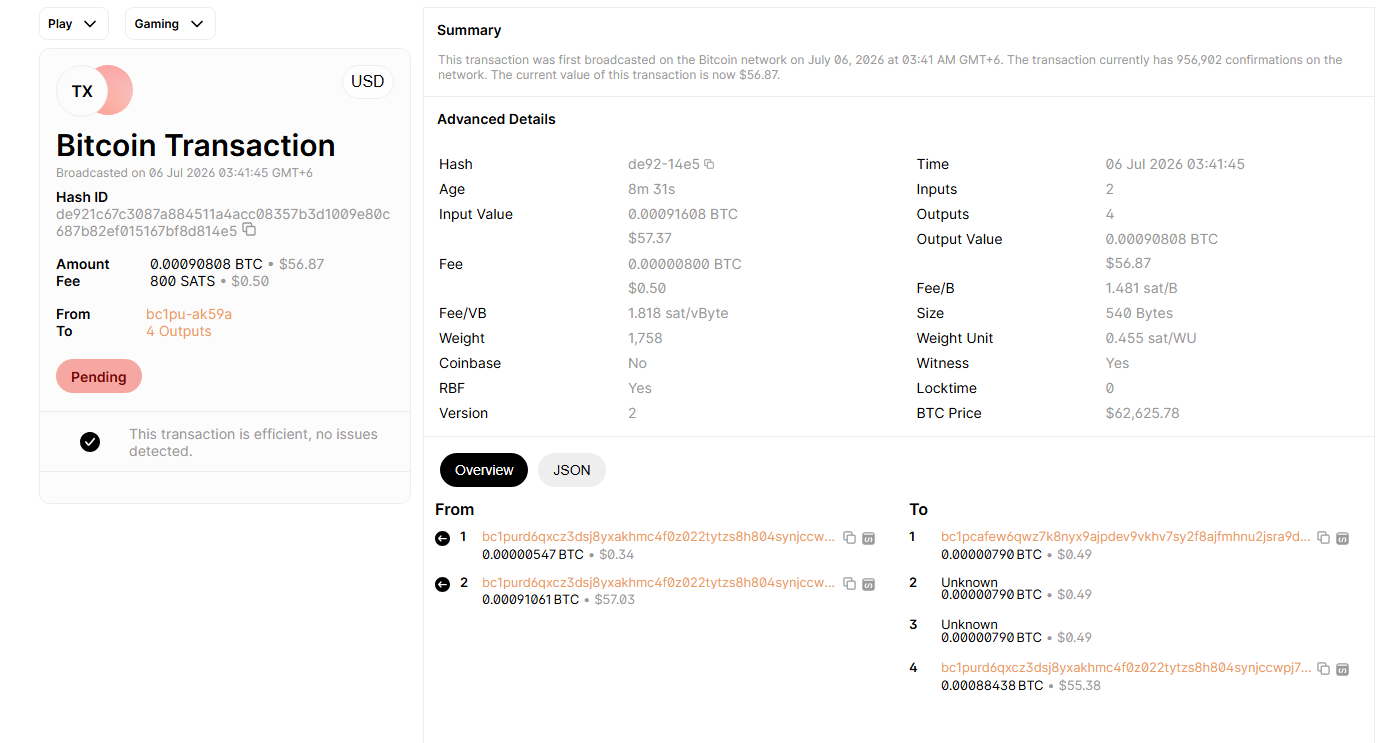Select the Time value 06 Jul 2026 03:41:45

click(x=1175, y=164)
